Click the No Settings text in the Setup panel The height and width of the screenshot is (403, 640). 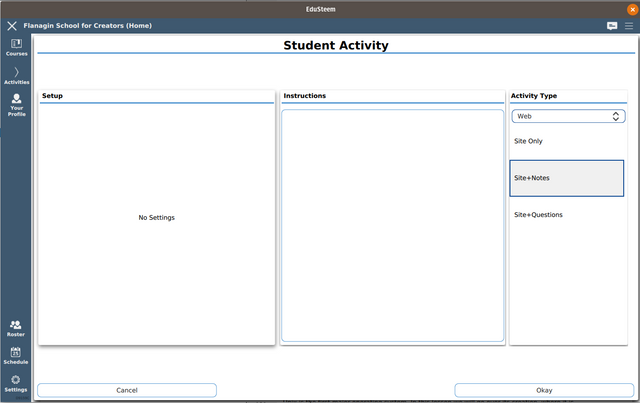156,218
